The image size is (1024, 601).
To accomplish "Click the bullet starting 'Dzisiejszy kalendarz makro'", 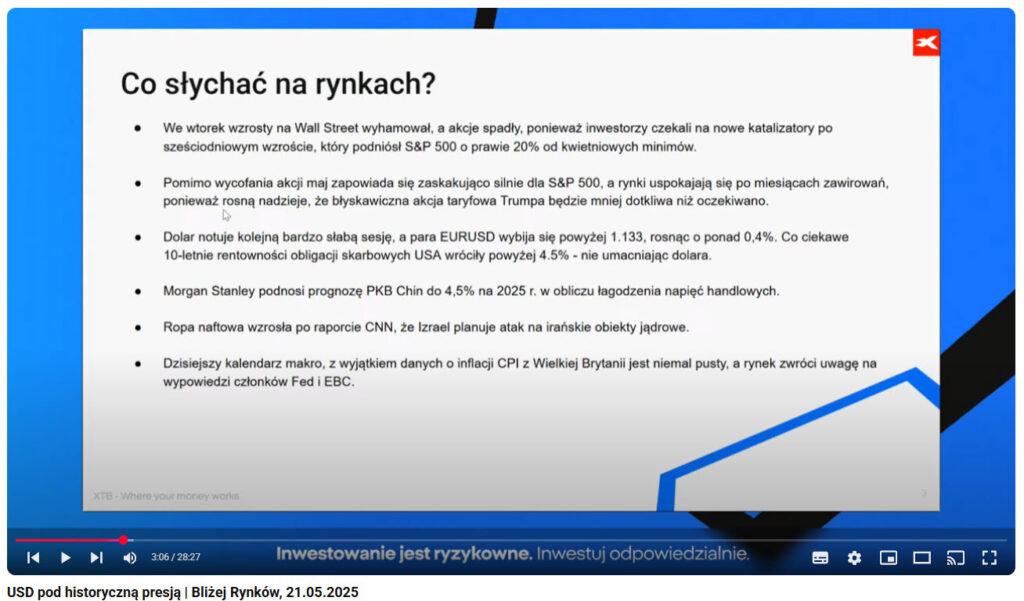I will click(520, 372).
